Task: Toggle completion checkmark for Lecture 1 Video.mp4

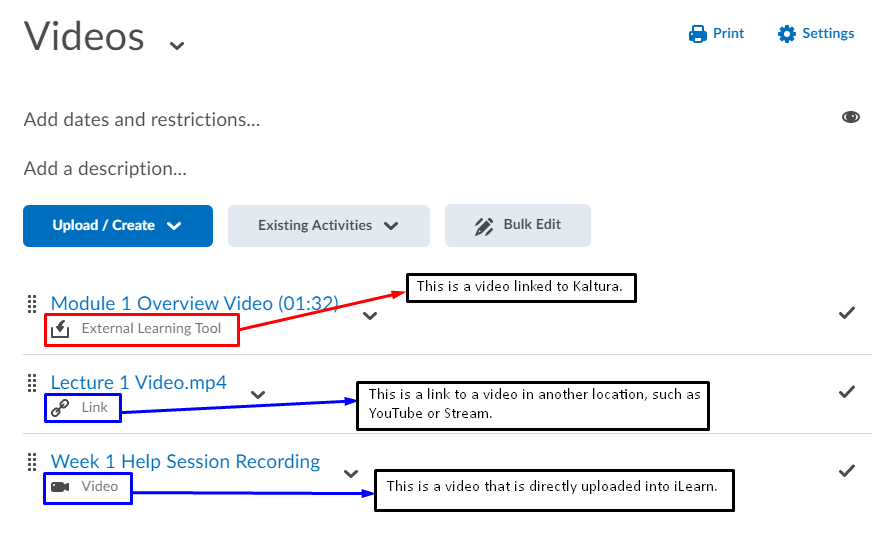Action: click(847, 391)
